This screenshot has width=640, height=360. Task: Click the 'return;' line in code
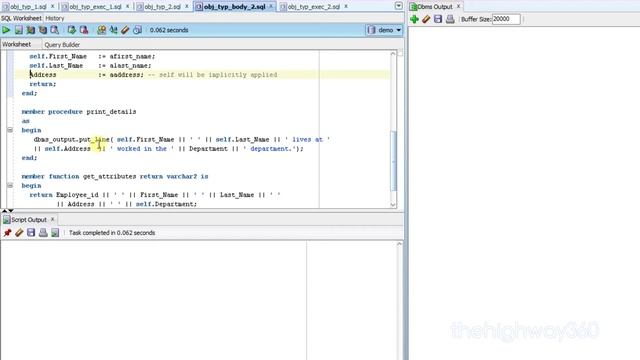pyautogui.click(x=43, y=84)
